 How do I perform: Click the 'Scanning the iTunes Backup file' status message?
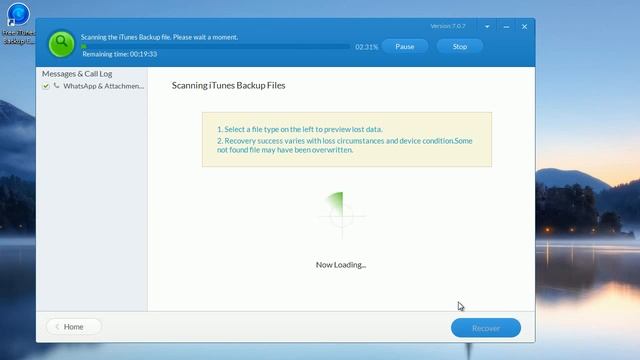pos(159,37)
